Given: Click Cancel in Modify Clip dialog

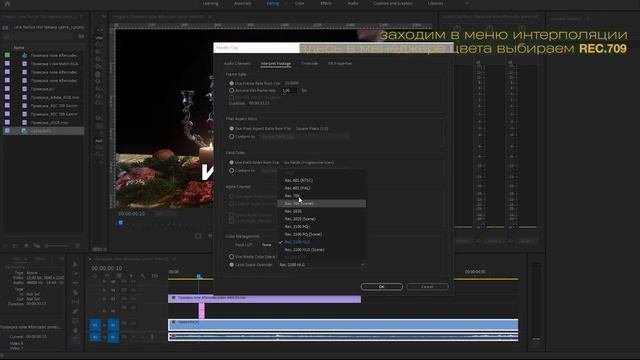Looking at the screenshot, I should tap(427, 287).
